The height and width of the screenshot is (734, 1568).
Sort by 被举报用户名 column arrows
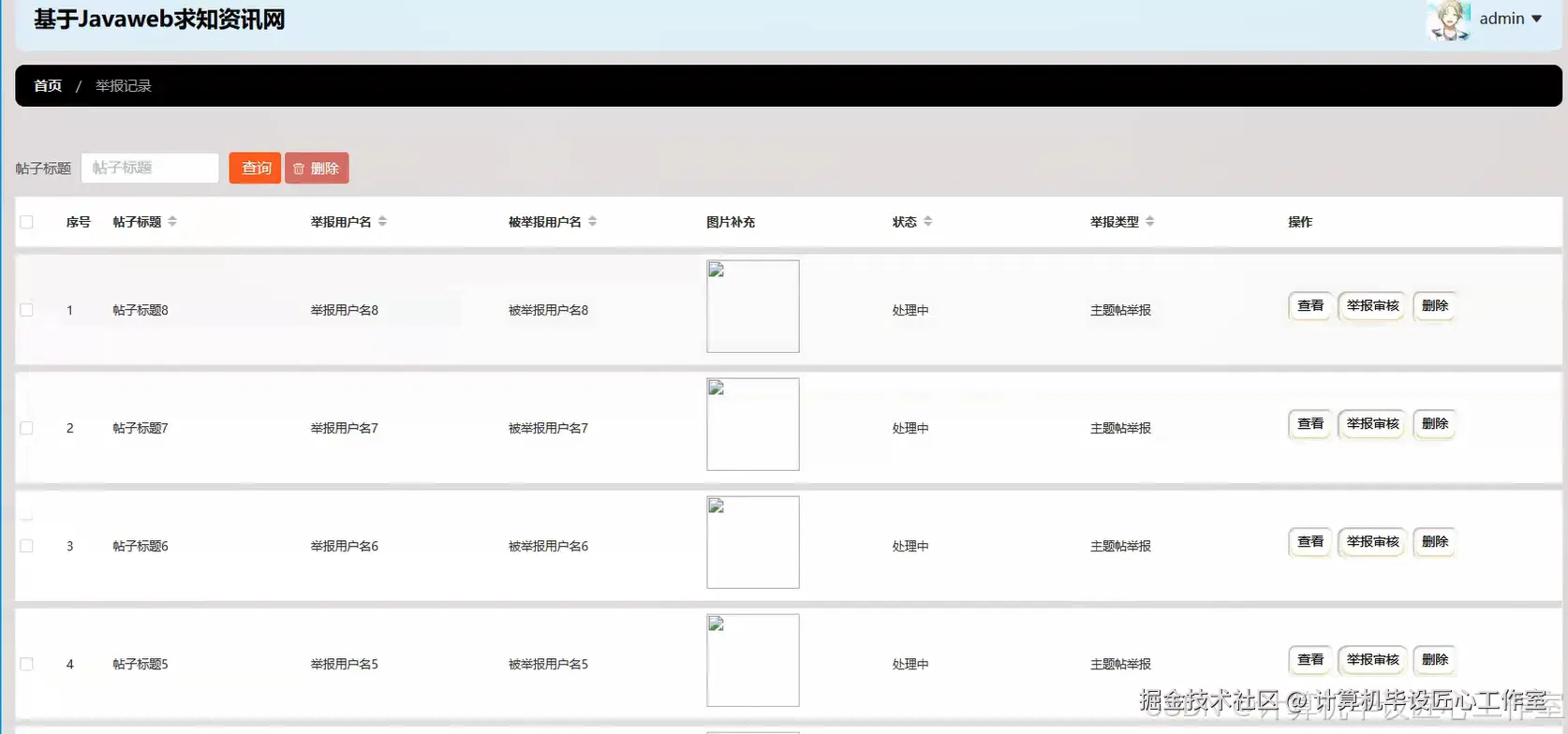coord(592,222)
